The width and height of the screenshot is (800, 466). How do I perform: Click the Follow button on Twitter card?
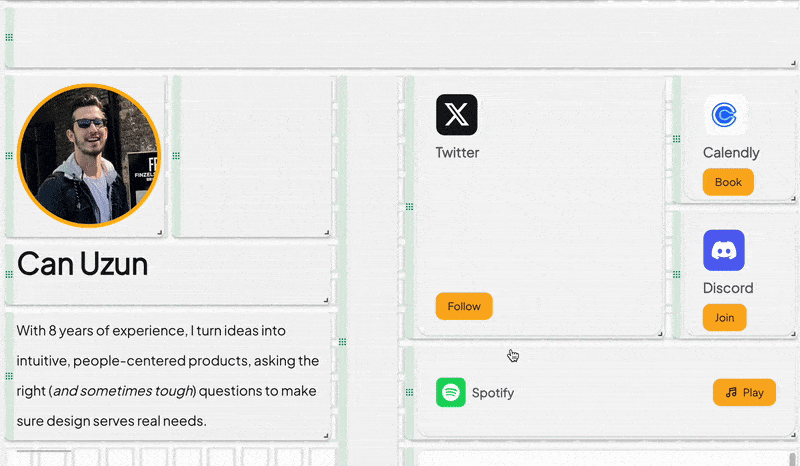pos(464,306)
